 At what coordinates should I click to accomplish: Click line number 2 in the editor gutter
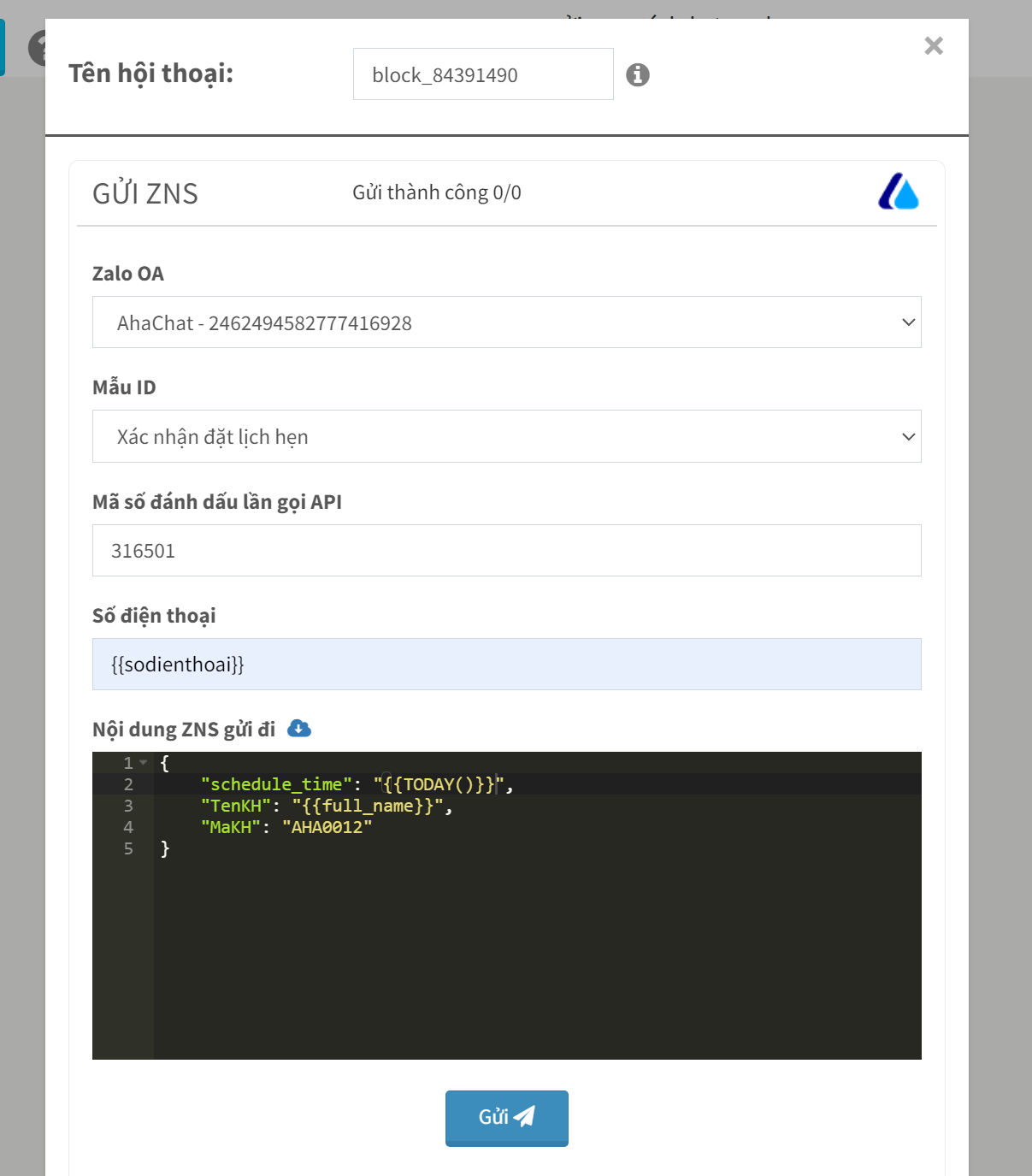coord(128,784)
